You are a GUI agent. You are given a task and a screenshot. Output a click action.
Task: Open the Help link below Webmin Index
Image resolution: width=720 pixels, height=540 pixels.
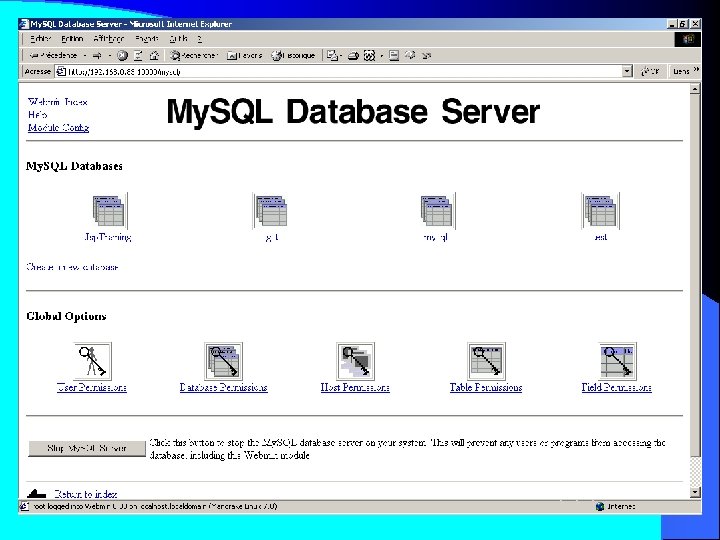pyautogui.click(x=37, y=114)
